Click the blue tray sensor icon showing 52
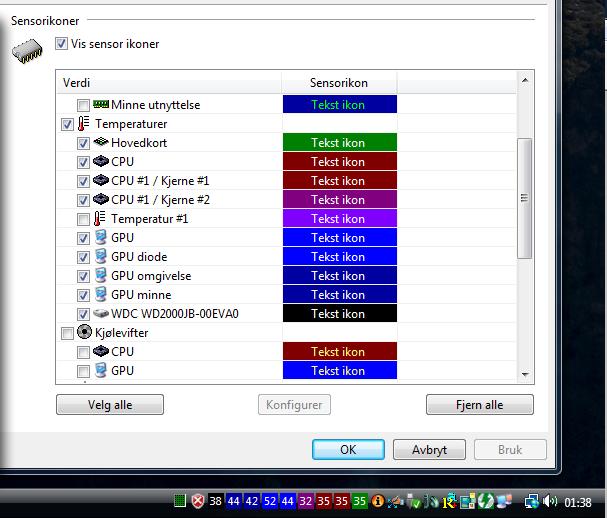The image size is (607, 518). [270, 501]
